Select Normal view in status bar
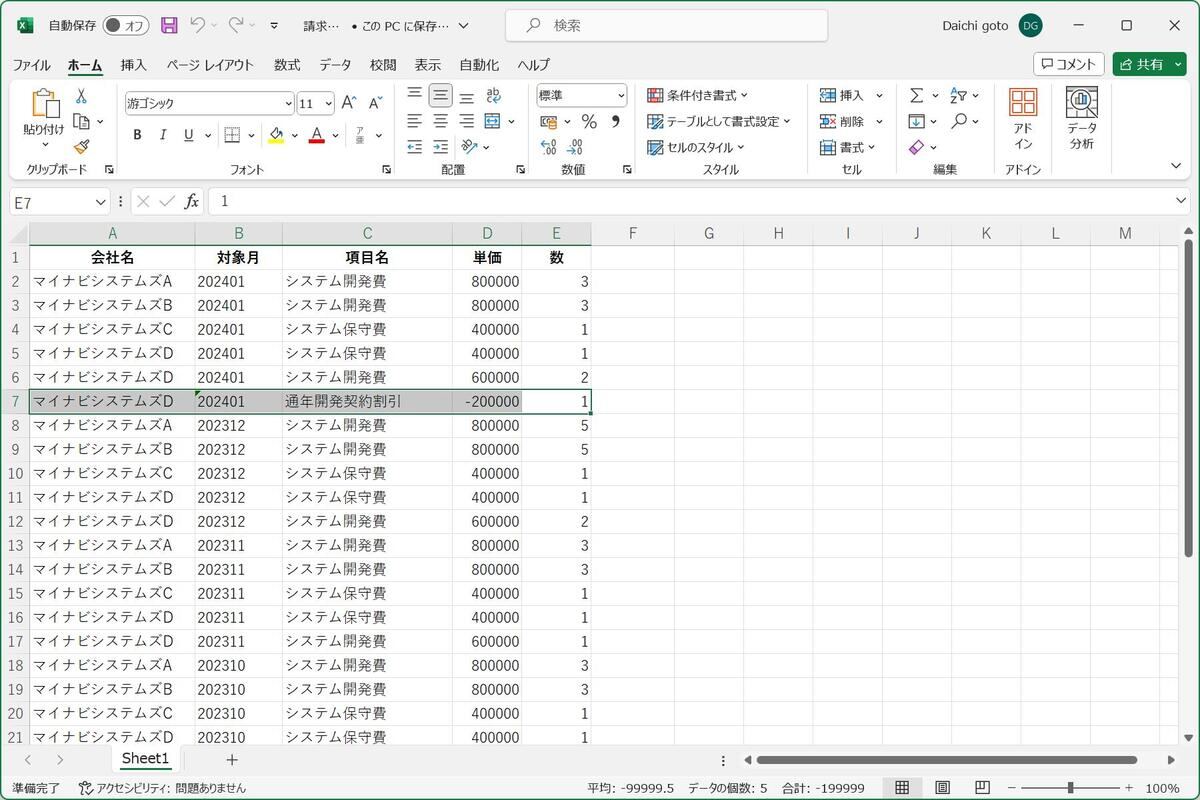The image size is (1200, 800). tap(902, 788)
